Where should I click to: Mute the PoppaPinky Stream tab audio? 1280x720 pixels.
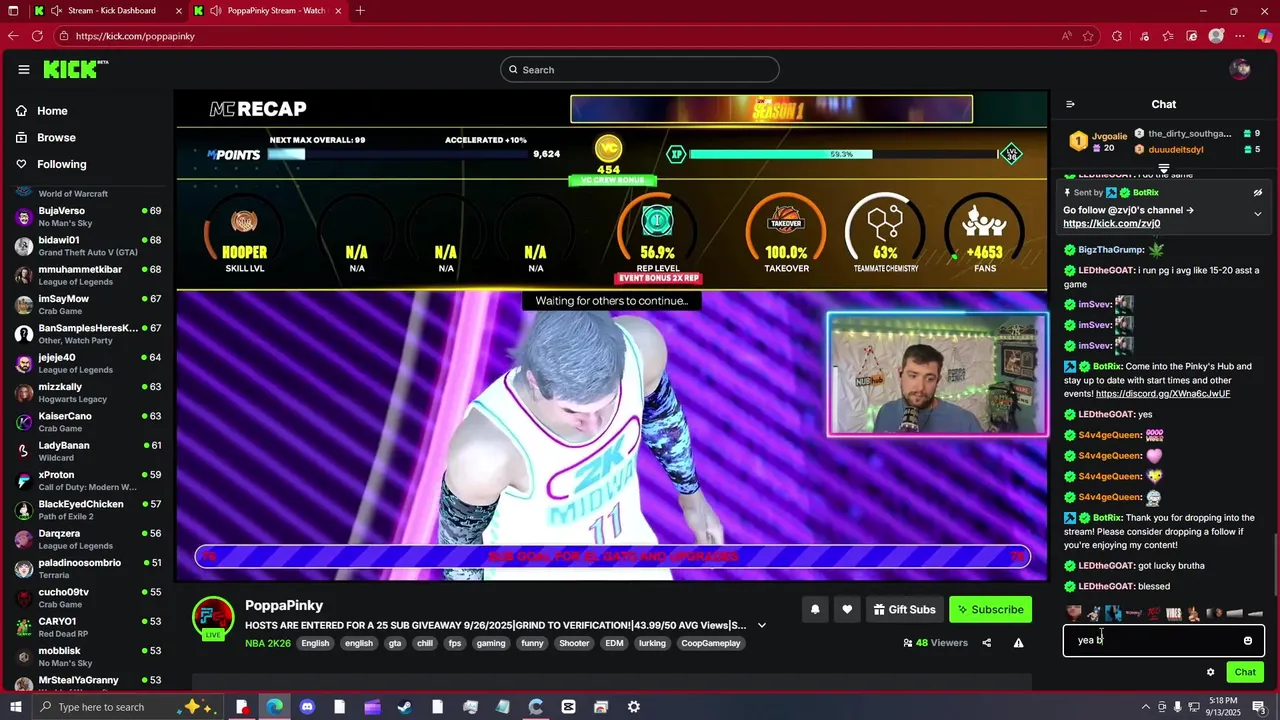click(215, 11)
